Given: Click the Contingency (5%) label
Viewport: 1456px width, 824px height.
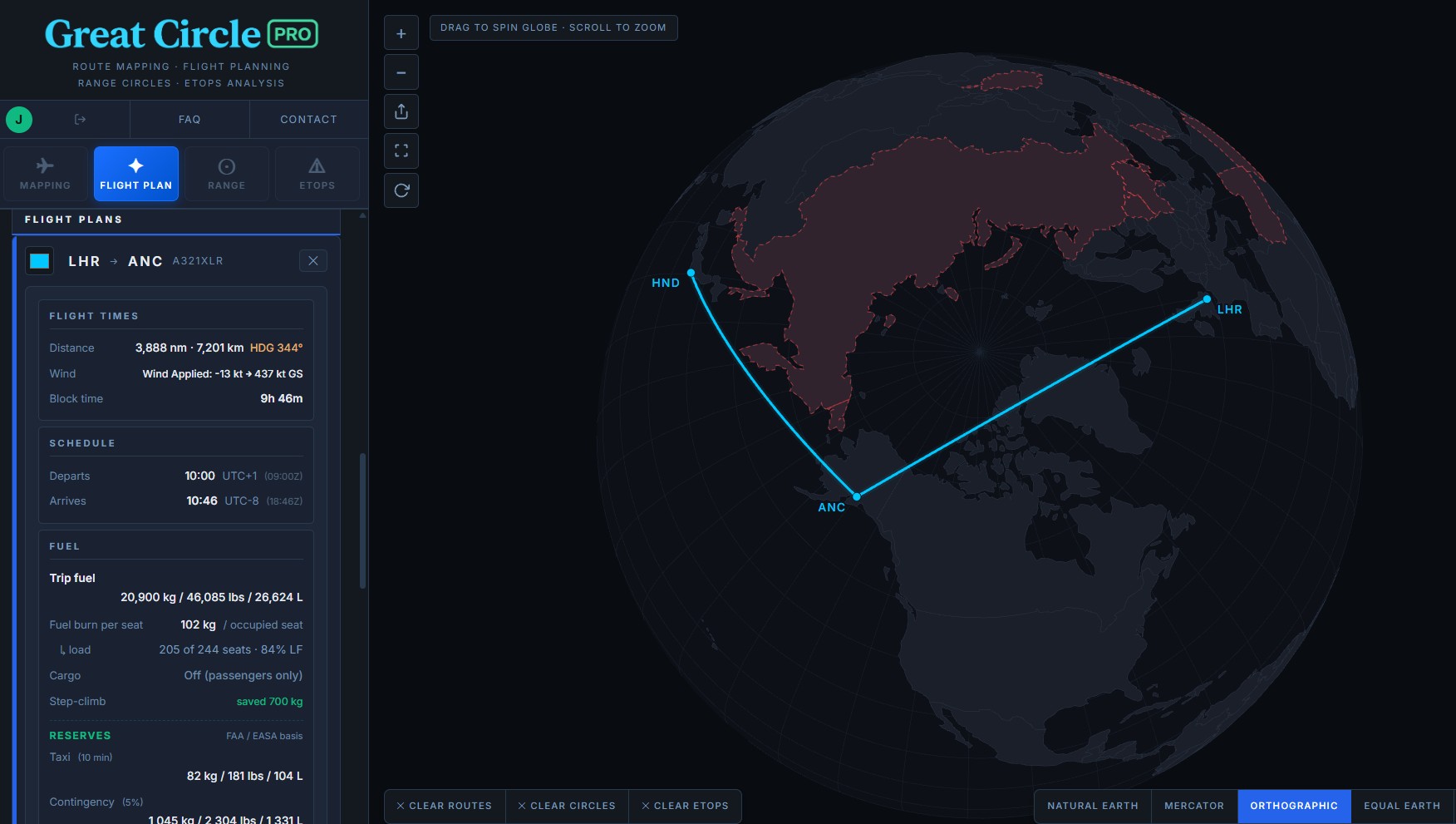Looking at the screenshot, I should click(x=96, y=802).
